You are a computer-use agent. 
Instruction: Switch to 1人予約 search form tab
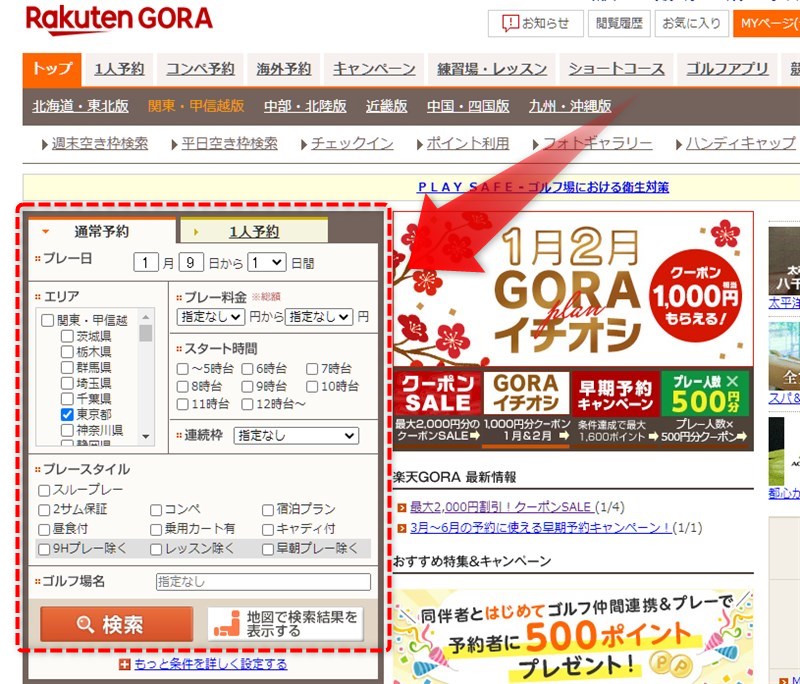point(254,232)
